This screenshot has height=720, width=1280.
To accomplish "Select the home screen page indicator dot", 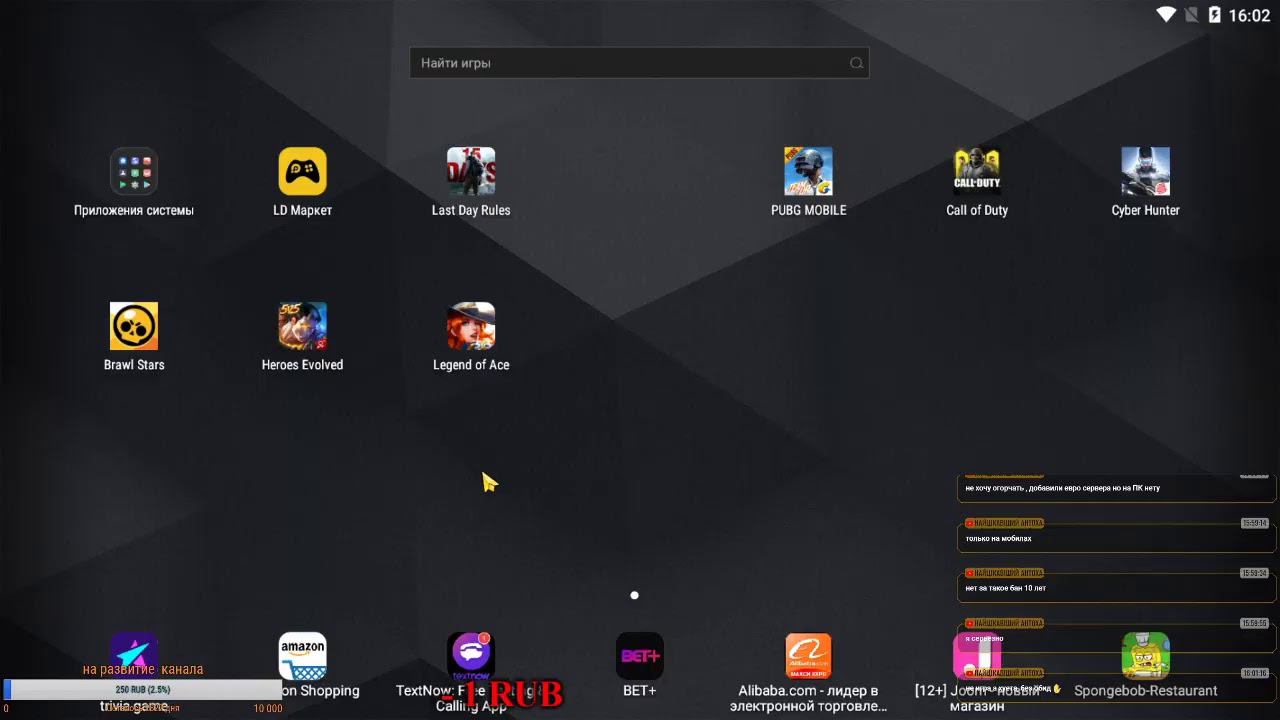I will click(634, 595).
